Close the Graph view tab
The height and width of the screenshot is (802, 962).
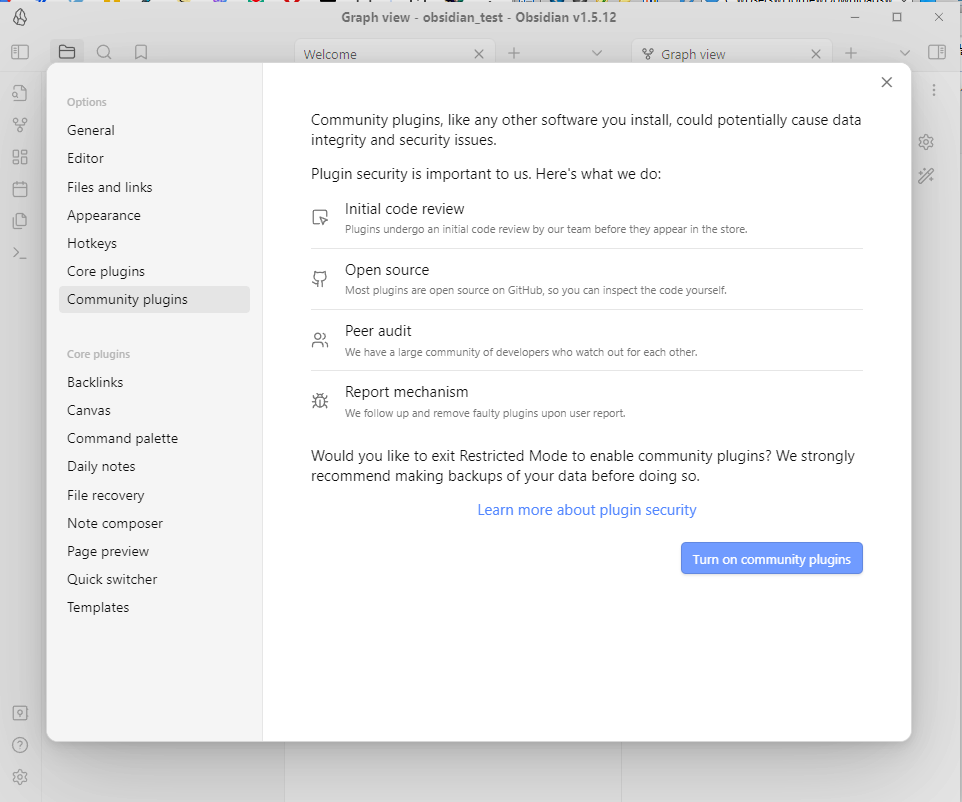point(816,54)
